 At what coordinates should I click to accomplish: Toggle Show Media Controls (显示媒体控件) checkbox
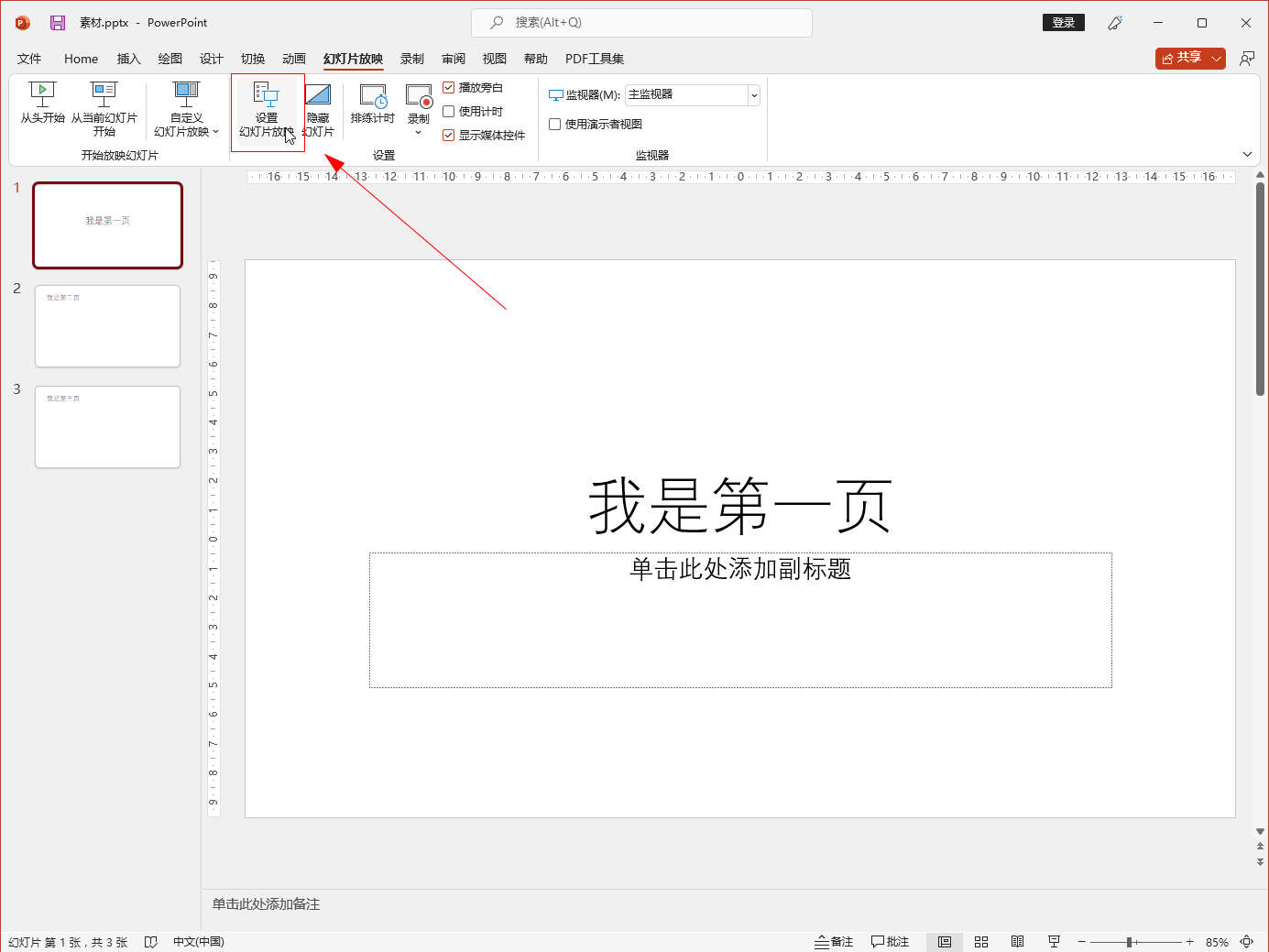coord(449,136)
